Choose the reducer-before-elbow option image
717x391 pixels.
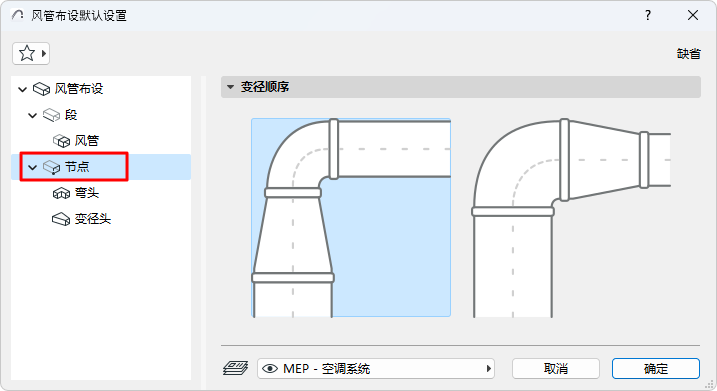click(x=351, y=218)
